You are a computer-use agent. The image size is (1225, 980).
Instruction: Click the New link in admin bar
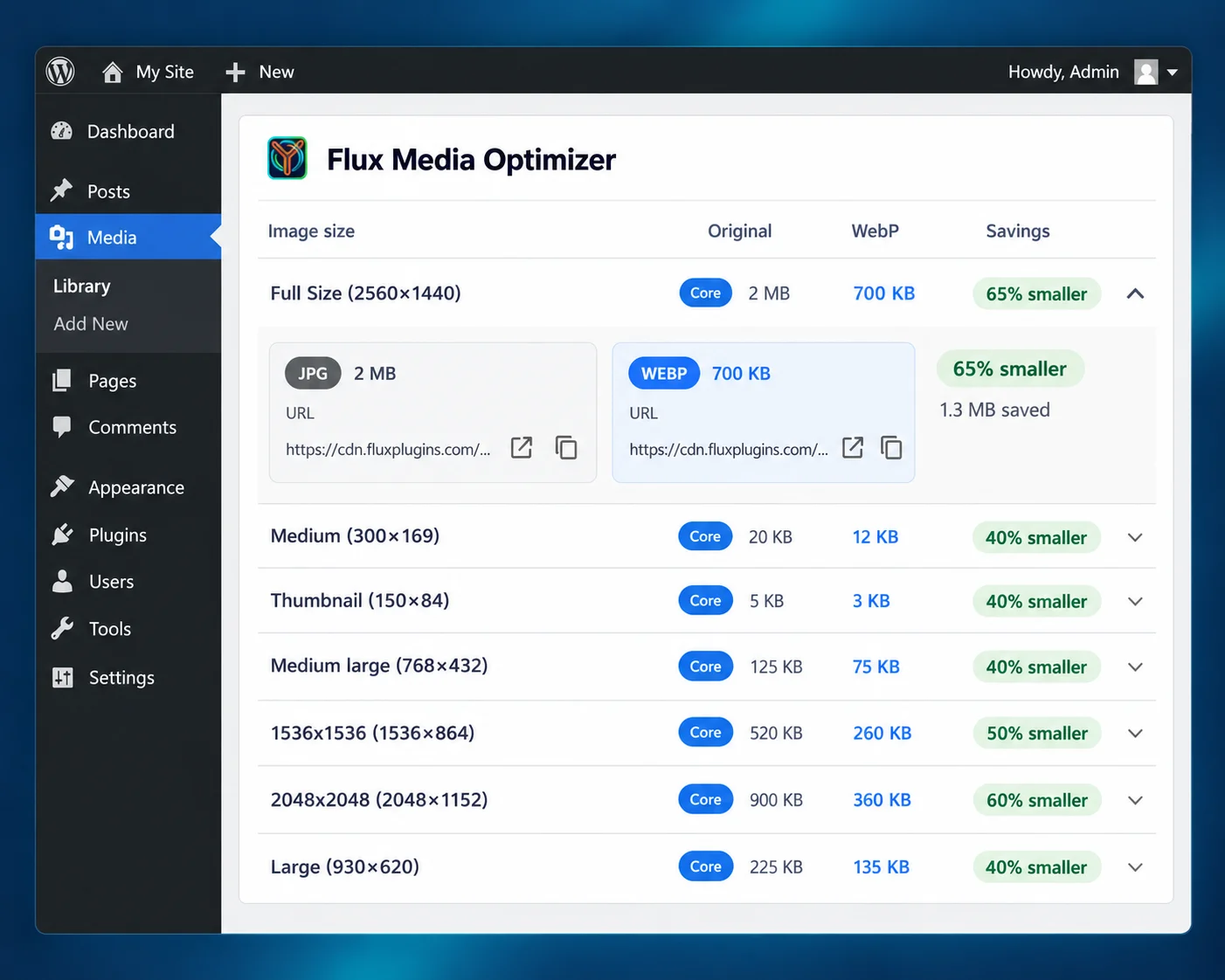point(276,72)
